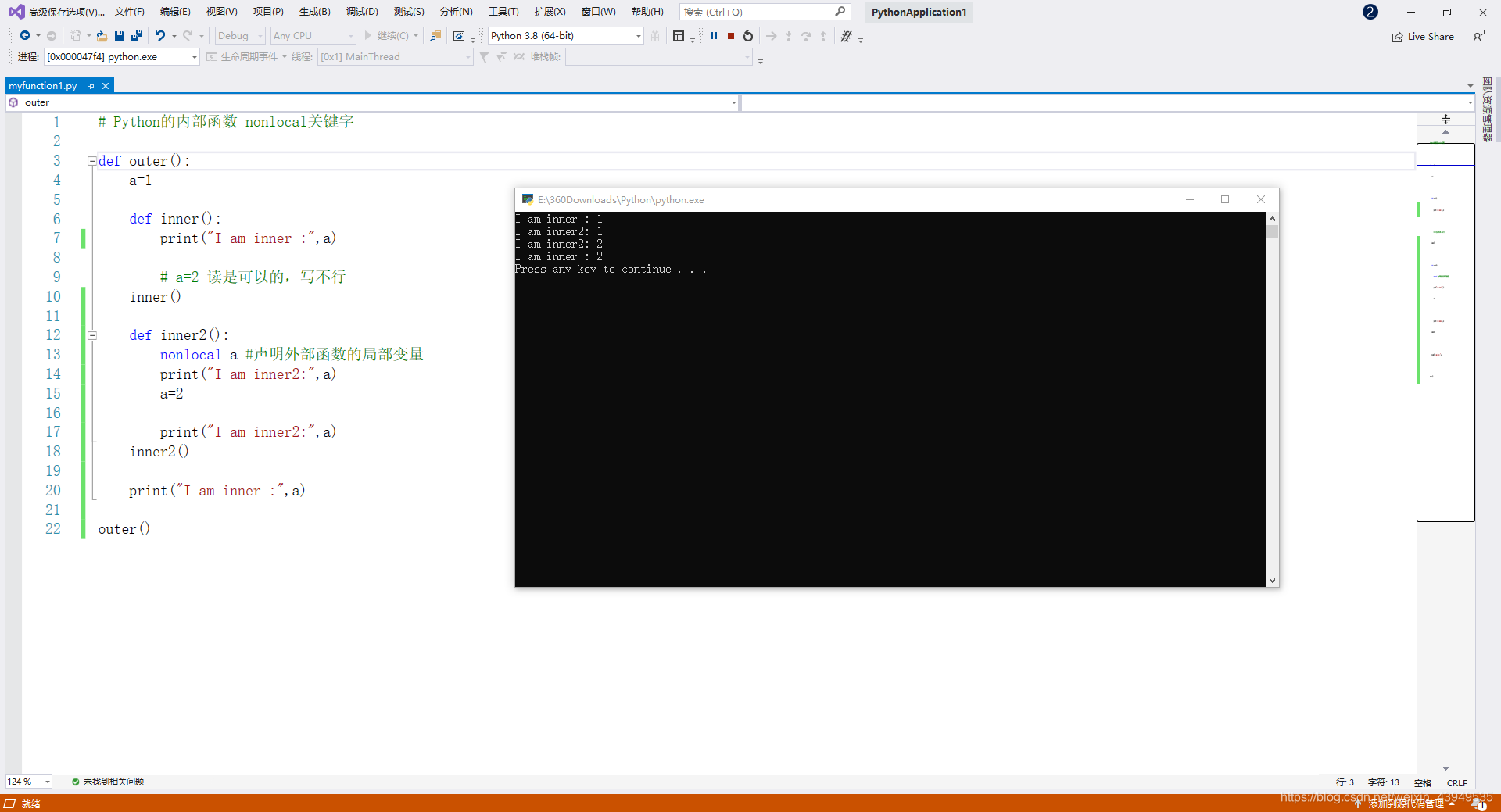Click the Step Out icon
This screenshot has height=812, width=1501.
pyautogui.click(x=823, y=36)
